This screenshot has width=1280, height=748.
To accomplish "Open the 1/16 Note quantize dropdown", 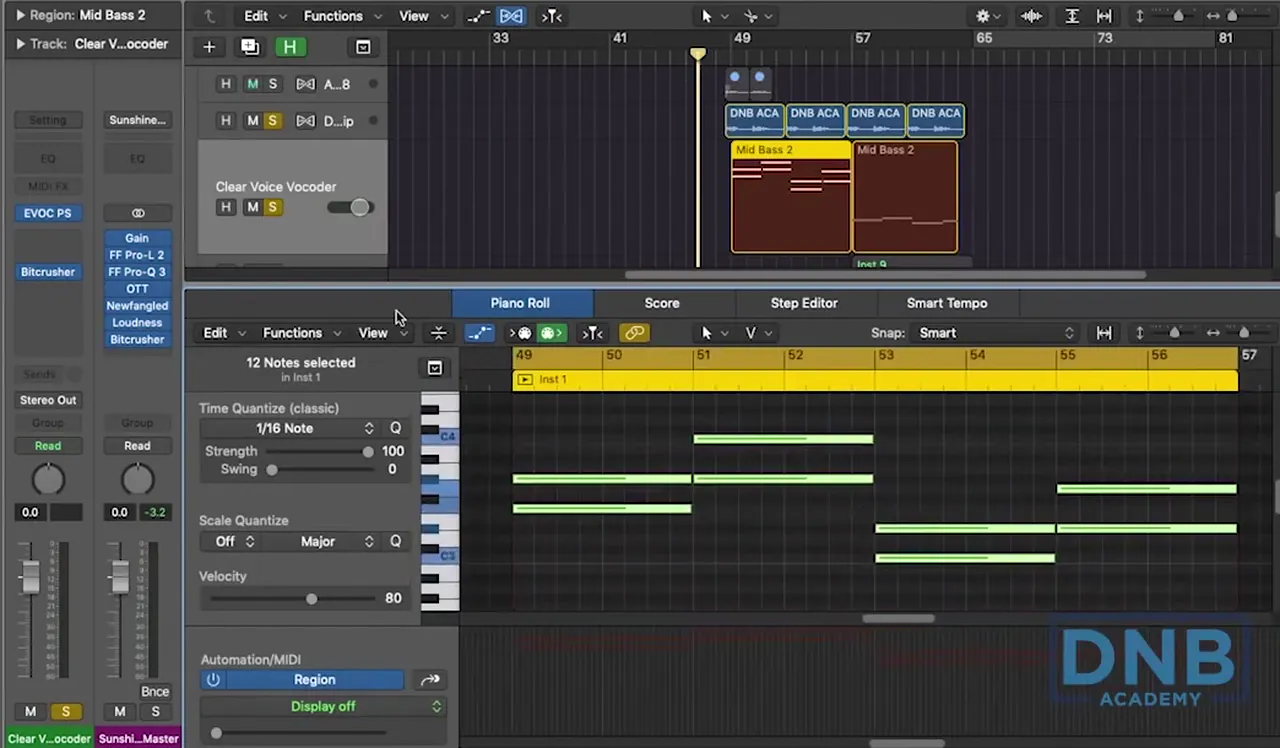I will coord(288,428).
